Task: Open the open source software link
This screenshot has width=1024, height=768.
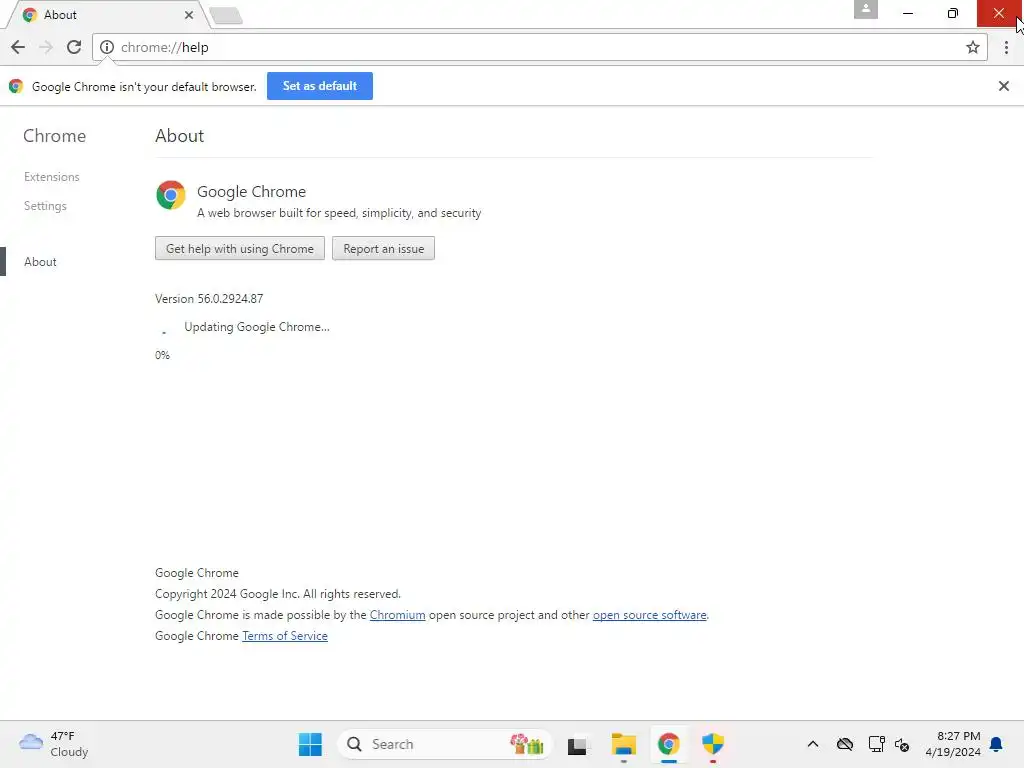Action: coord(649,615)
